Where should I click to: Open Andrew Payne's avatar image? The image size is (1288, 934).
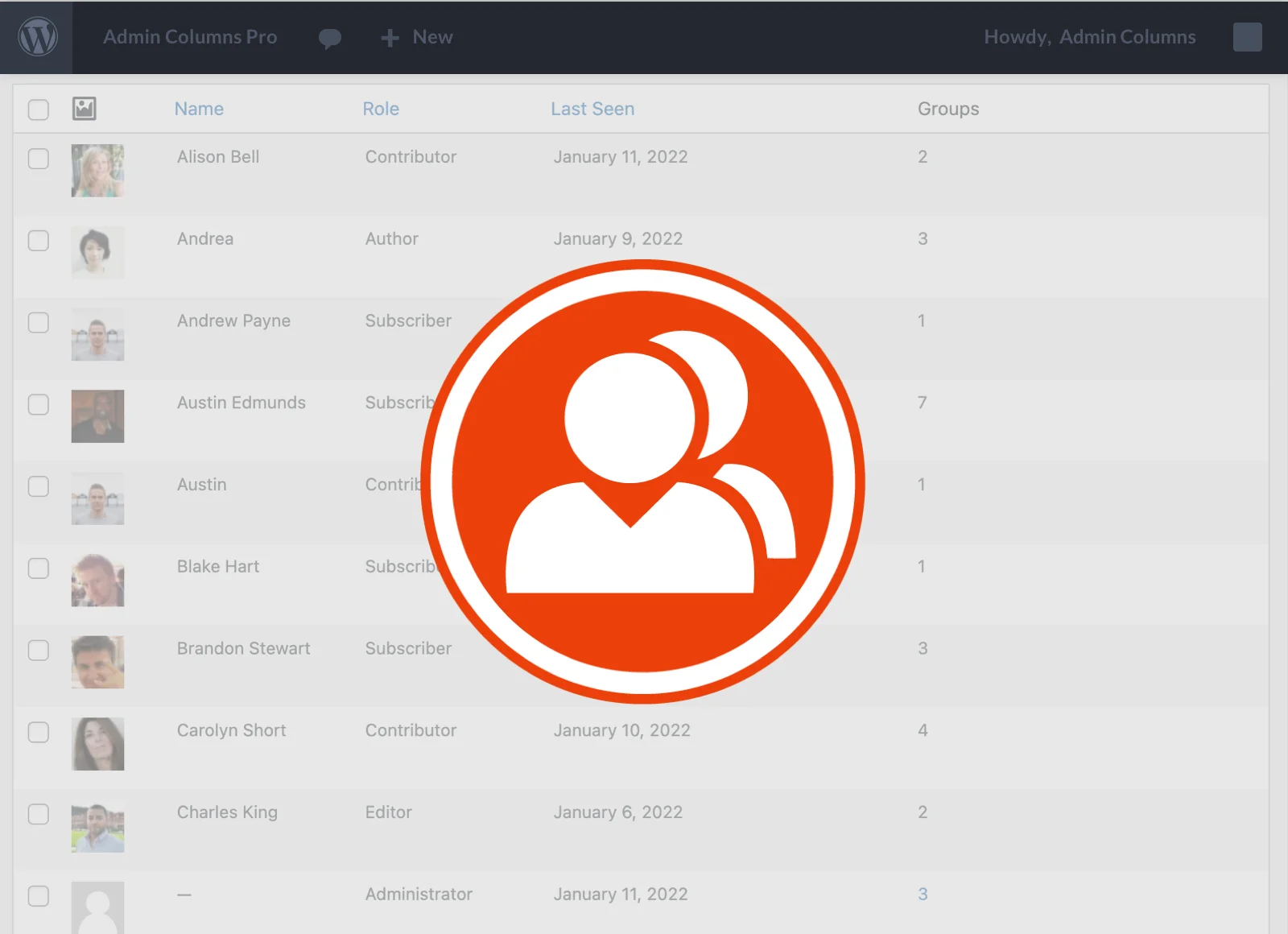tap(97, 334)
